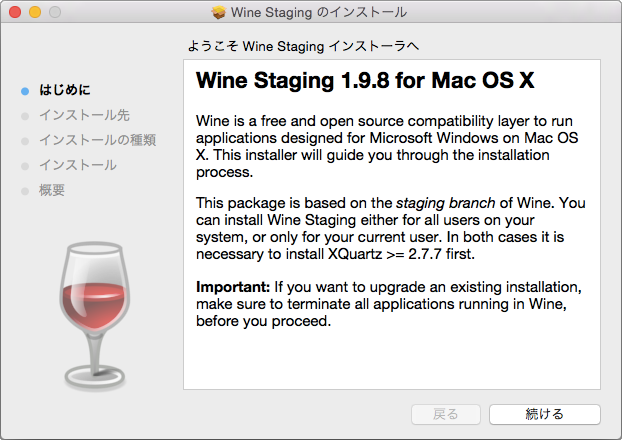The image size is (622, 440).
Task: Click the Wine Staging 1.9.8 heading
Action: [365, 81]
